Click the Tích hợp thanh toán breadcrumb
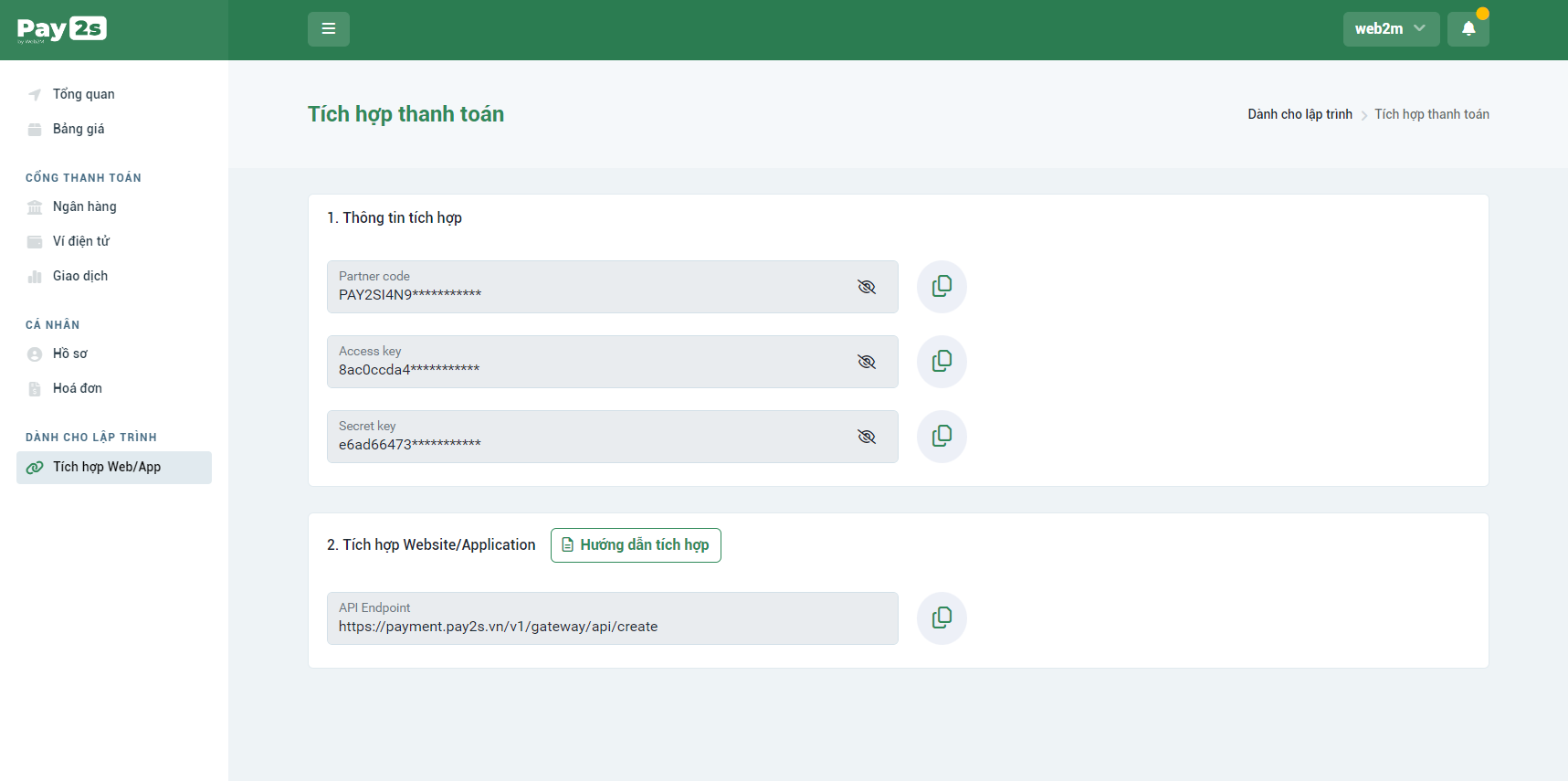Viewport: 1568px width, 781px height. [1432, 114]
